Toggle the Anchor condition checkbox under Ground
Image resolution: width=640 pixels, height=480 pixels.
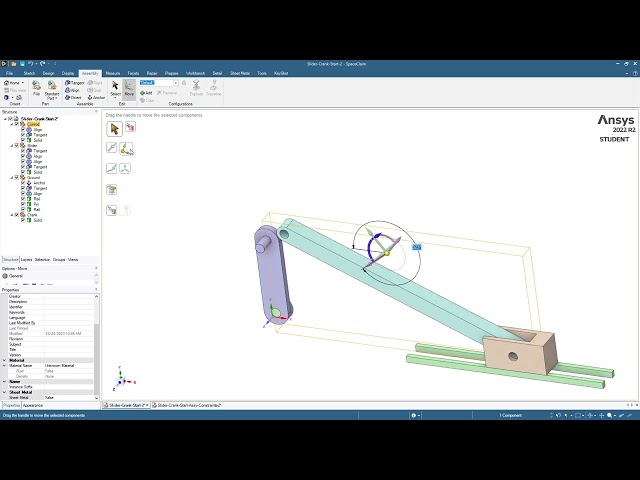pyautogui.click(x=23, y=183)
